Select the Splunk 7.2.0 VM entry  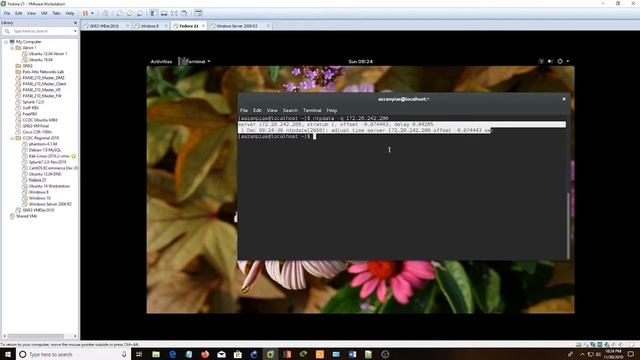[x=33, y=102]
